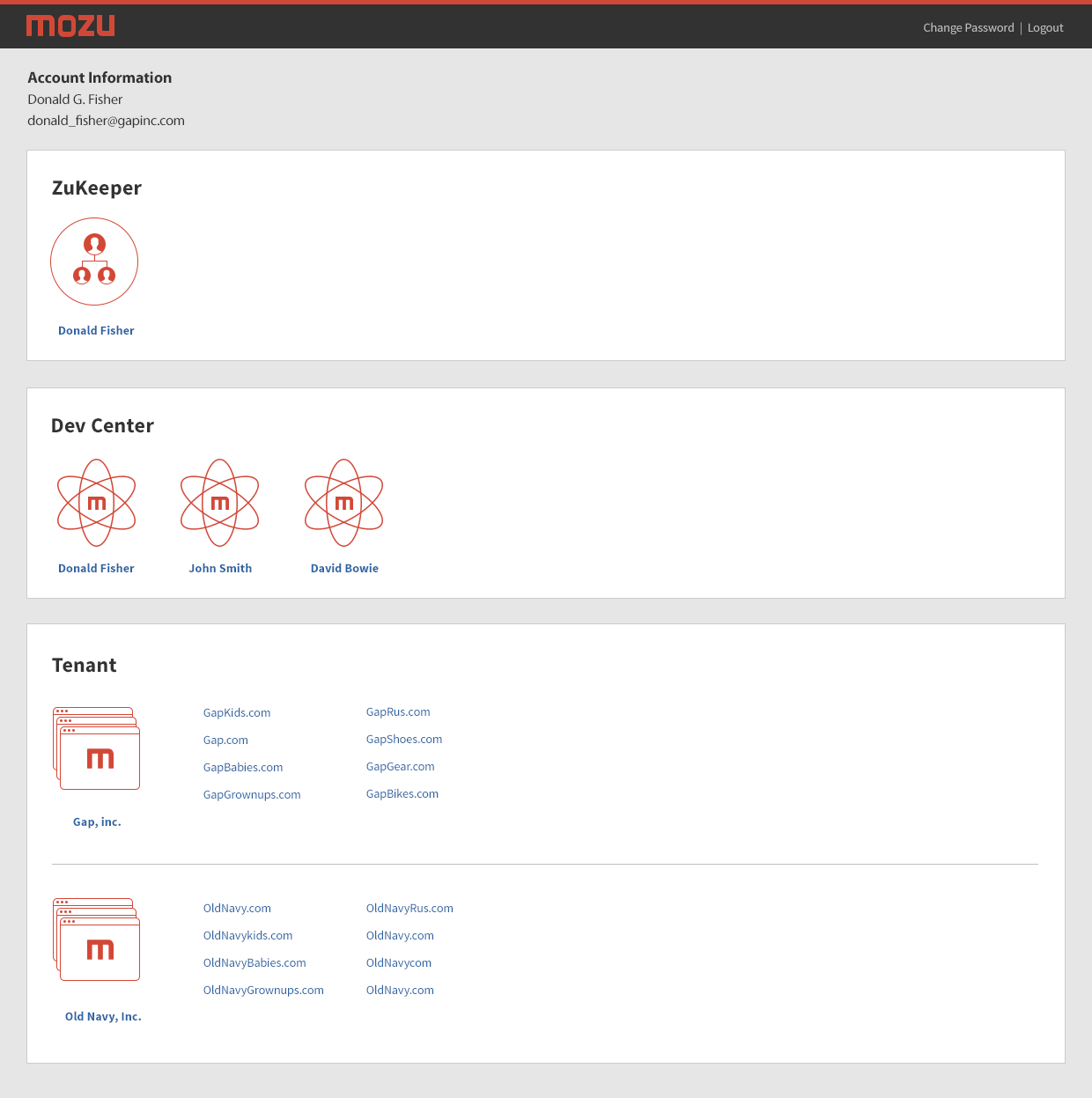Click the Tenant section heading

[x=85, y=666]
